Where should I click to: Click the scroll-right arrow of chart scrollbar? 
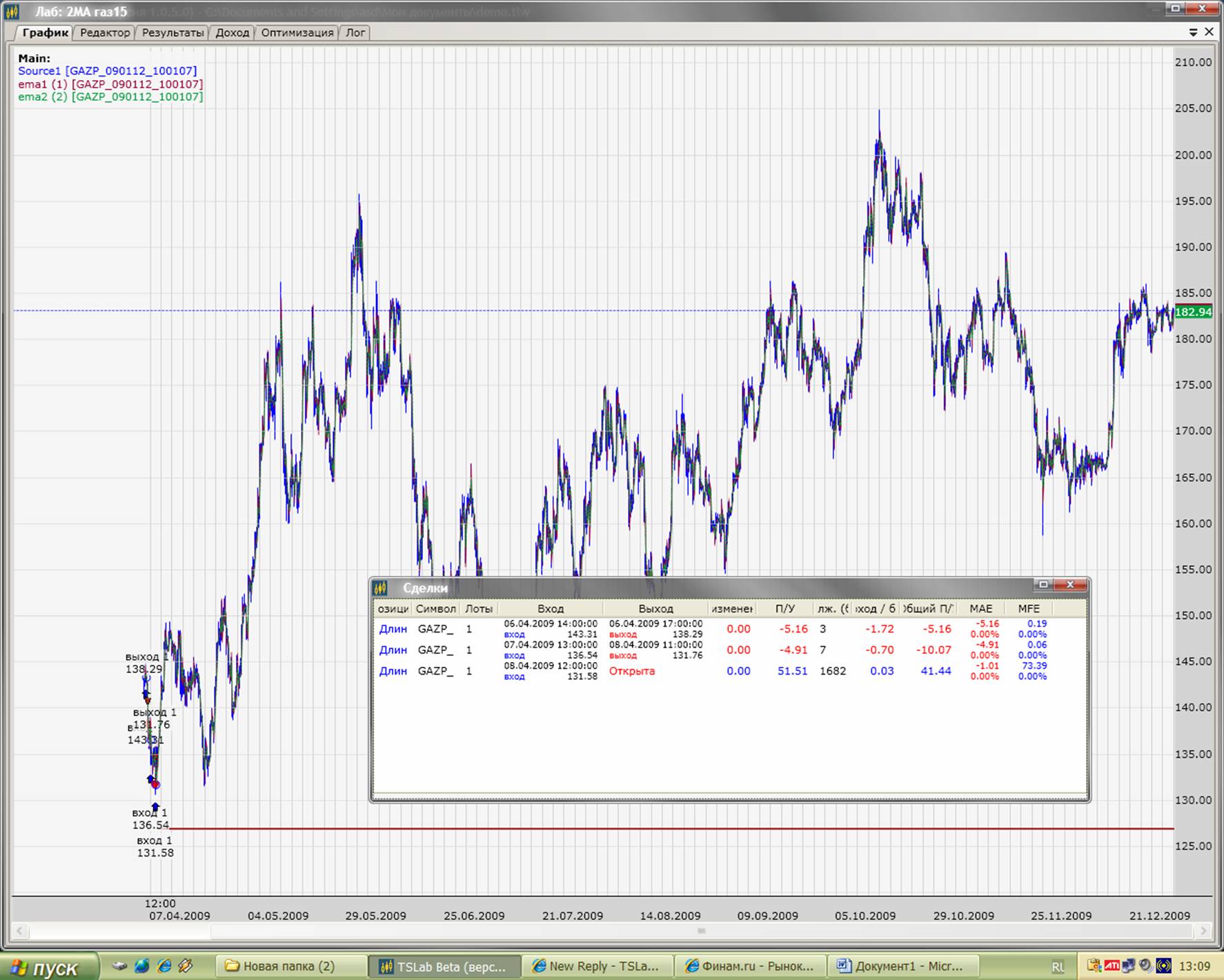(1205, 931)
